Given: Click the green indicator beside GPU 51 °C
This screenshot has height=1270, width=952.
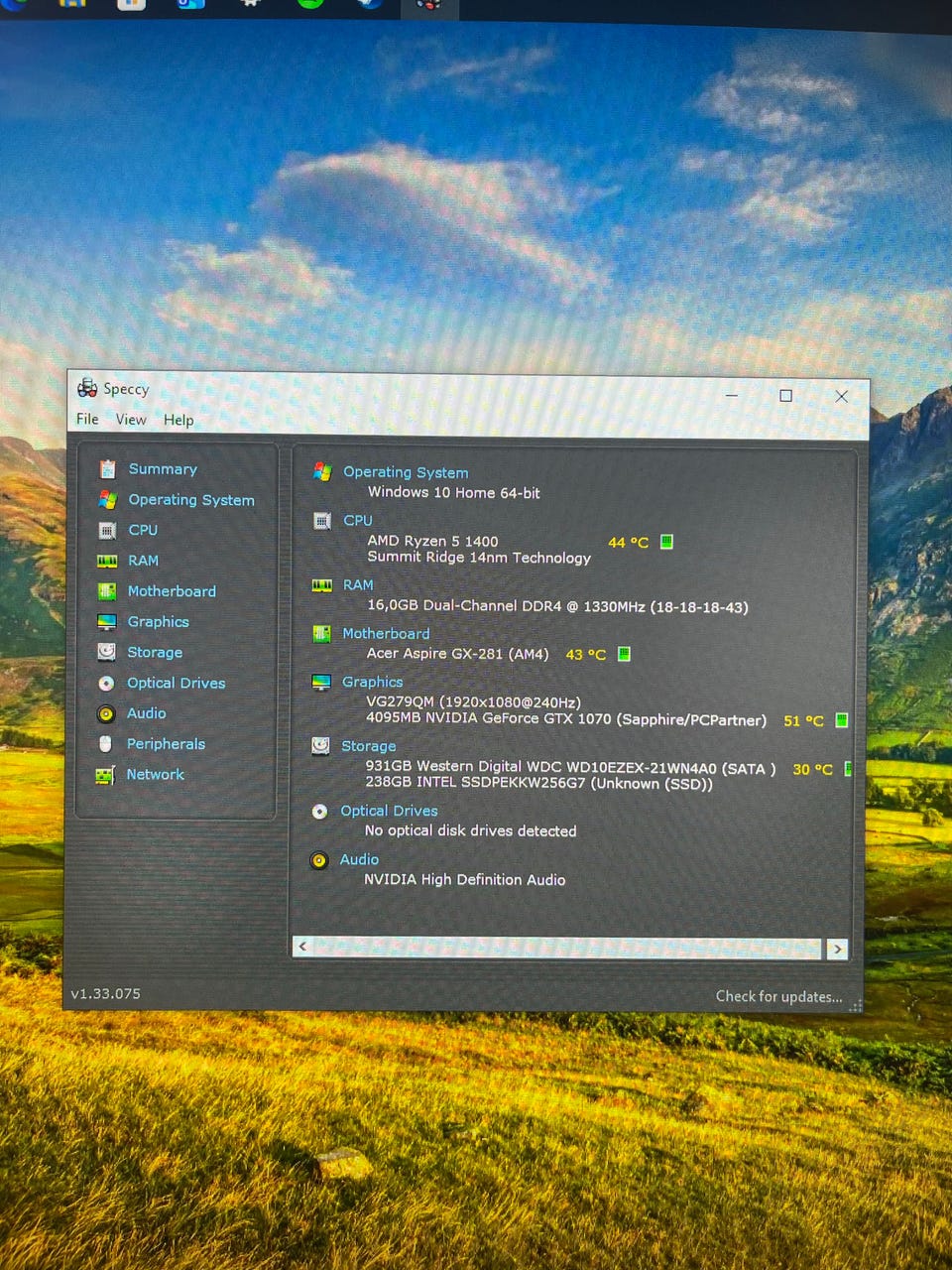Looking at the screenshot, I should 841,720.
